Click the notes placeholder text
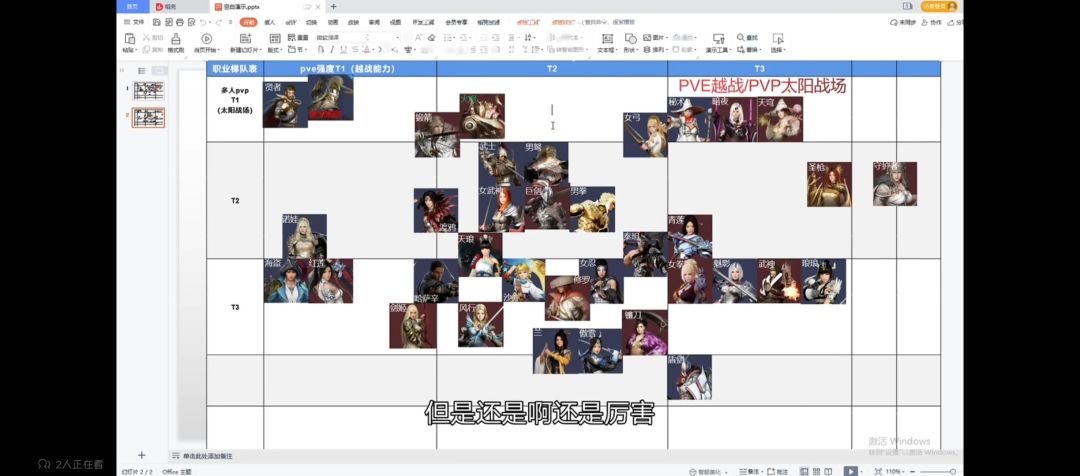The height and width of the screenshot is (476, 1080). (207, 456)
